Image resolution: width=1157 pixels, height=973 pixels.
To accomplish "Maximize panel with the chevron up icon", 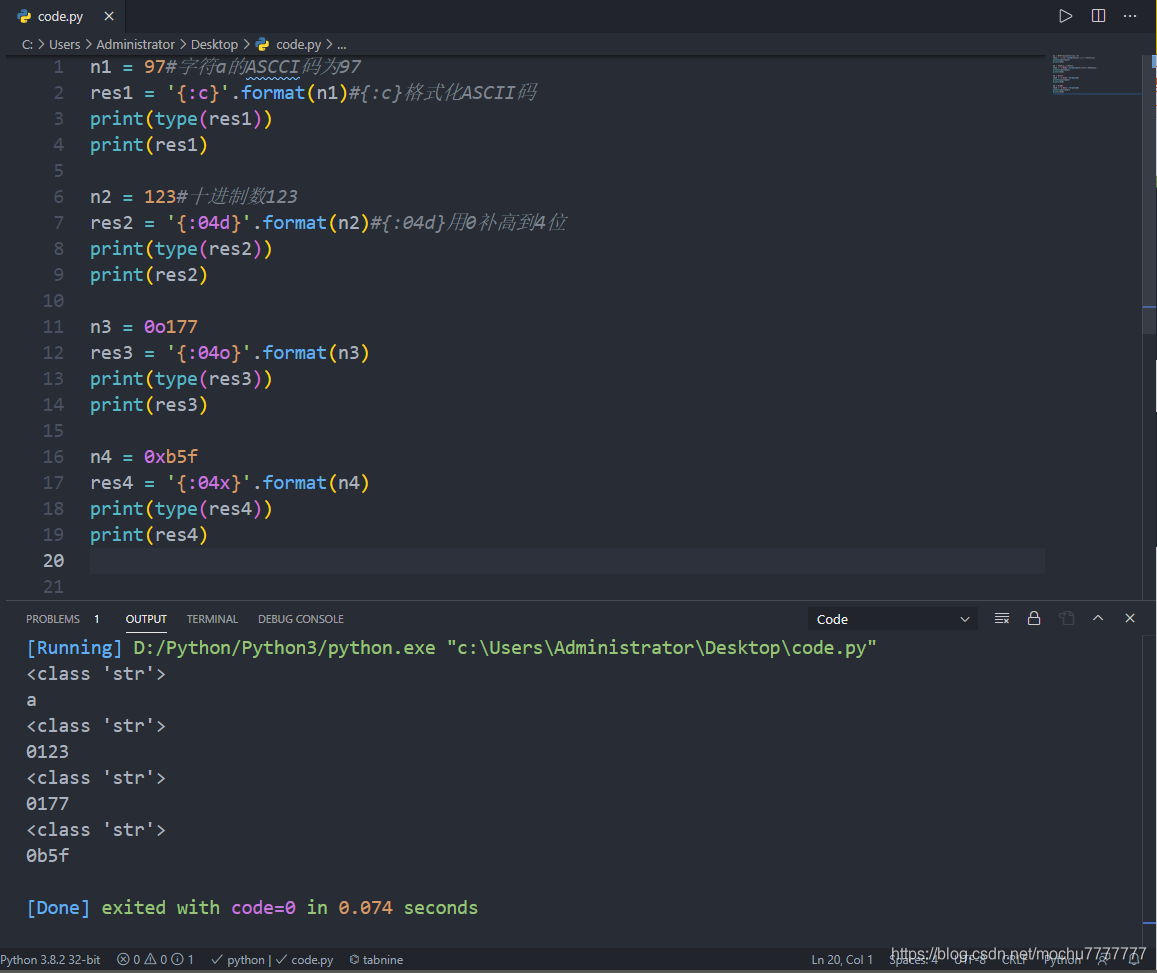I will [1098, 618].
